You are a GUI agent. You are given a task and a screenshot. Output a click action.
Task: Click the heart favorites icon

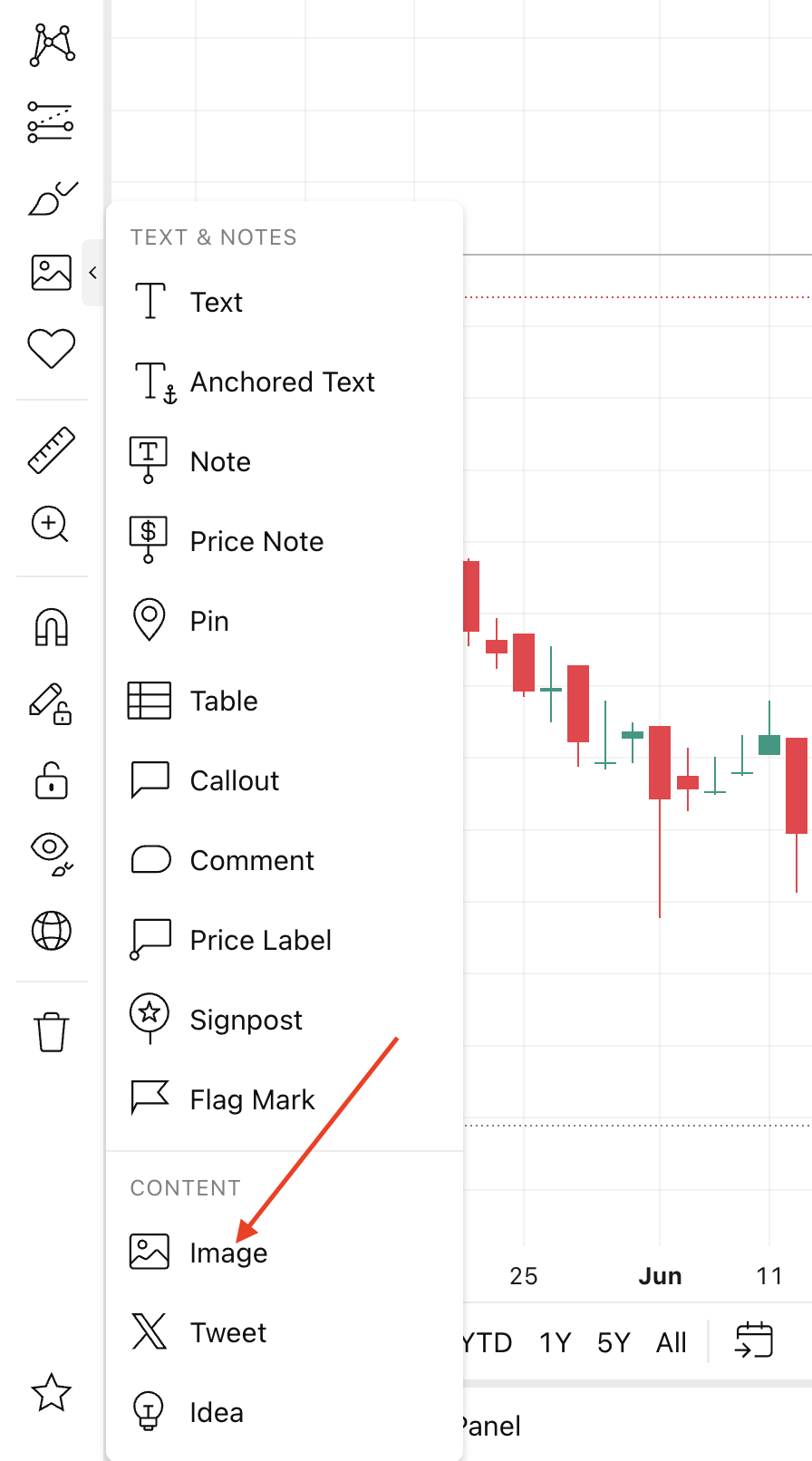pos(52,349)
